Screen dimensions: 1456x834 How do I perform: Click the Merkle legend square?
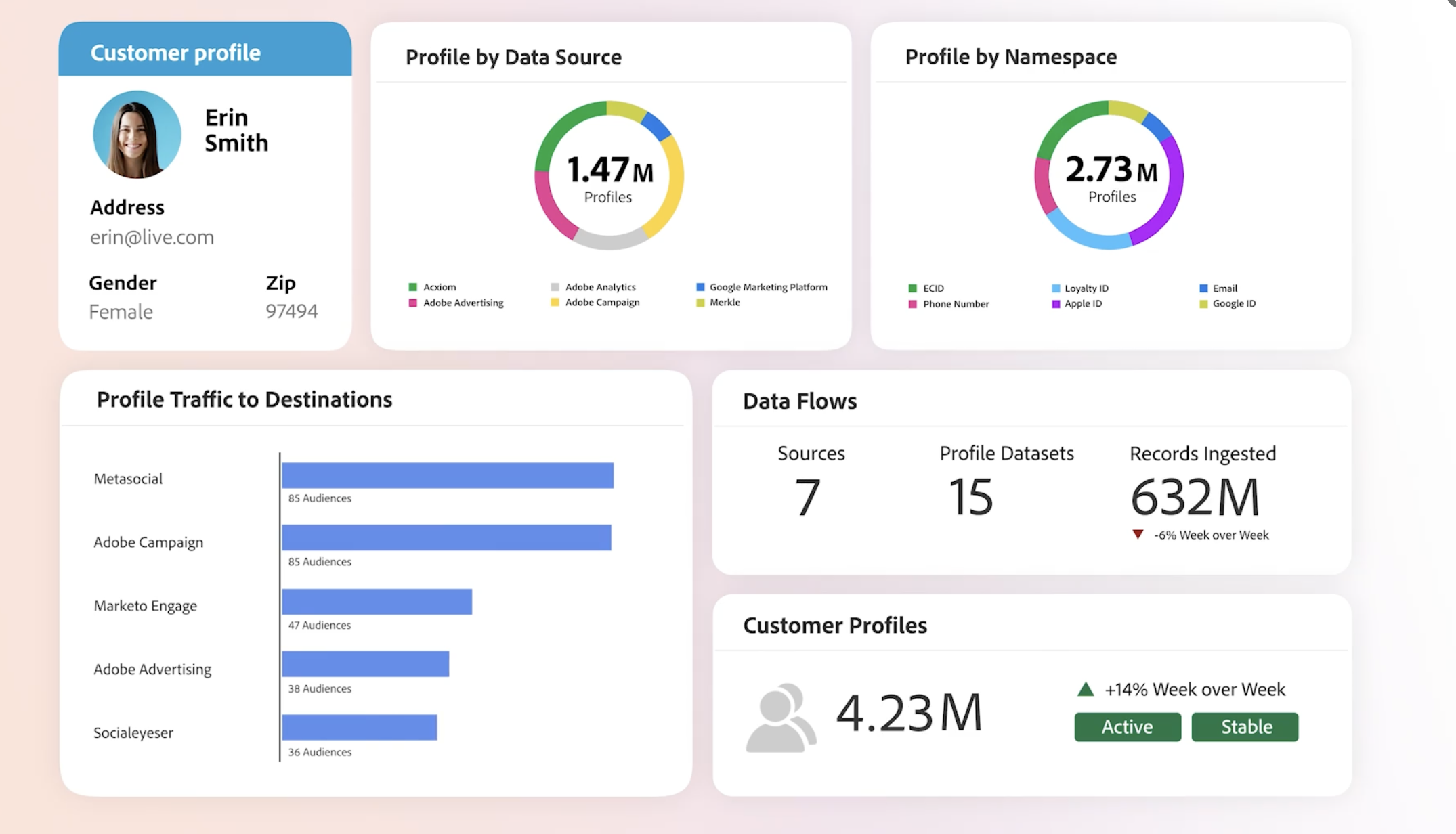[700, 303]
